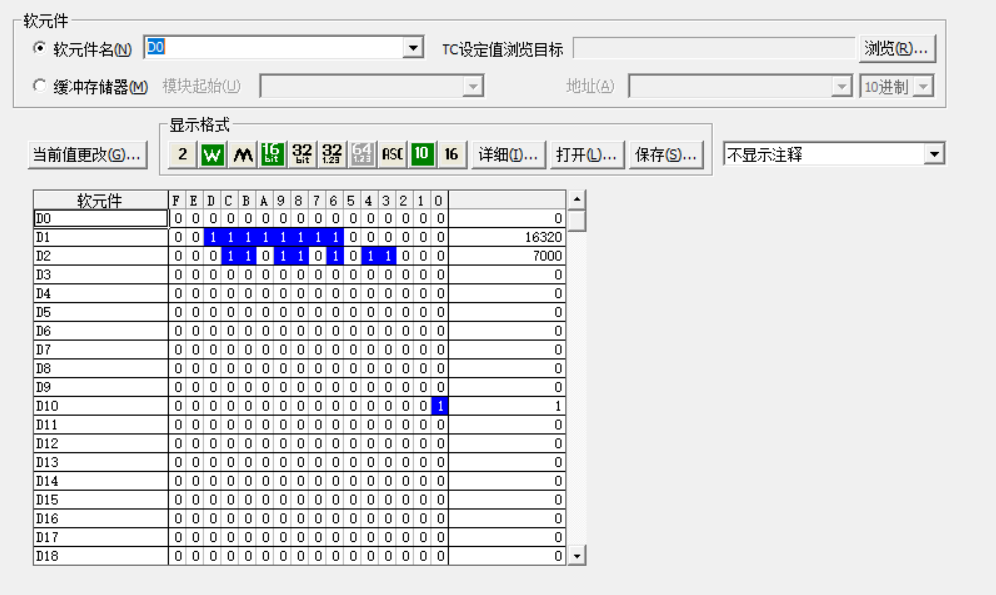Select hexadecimal '16' display icon
Screen dimensions: 996x595
[x=451, y=154]
